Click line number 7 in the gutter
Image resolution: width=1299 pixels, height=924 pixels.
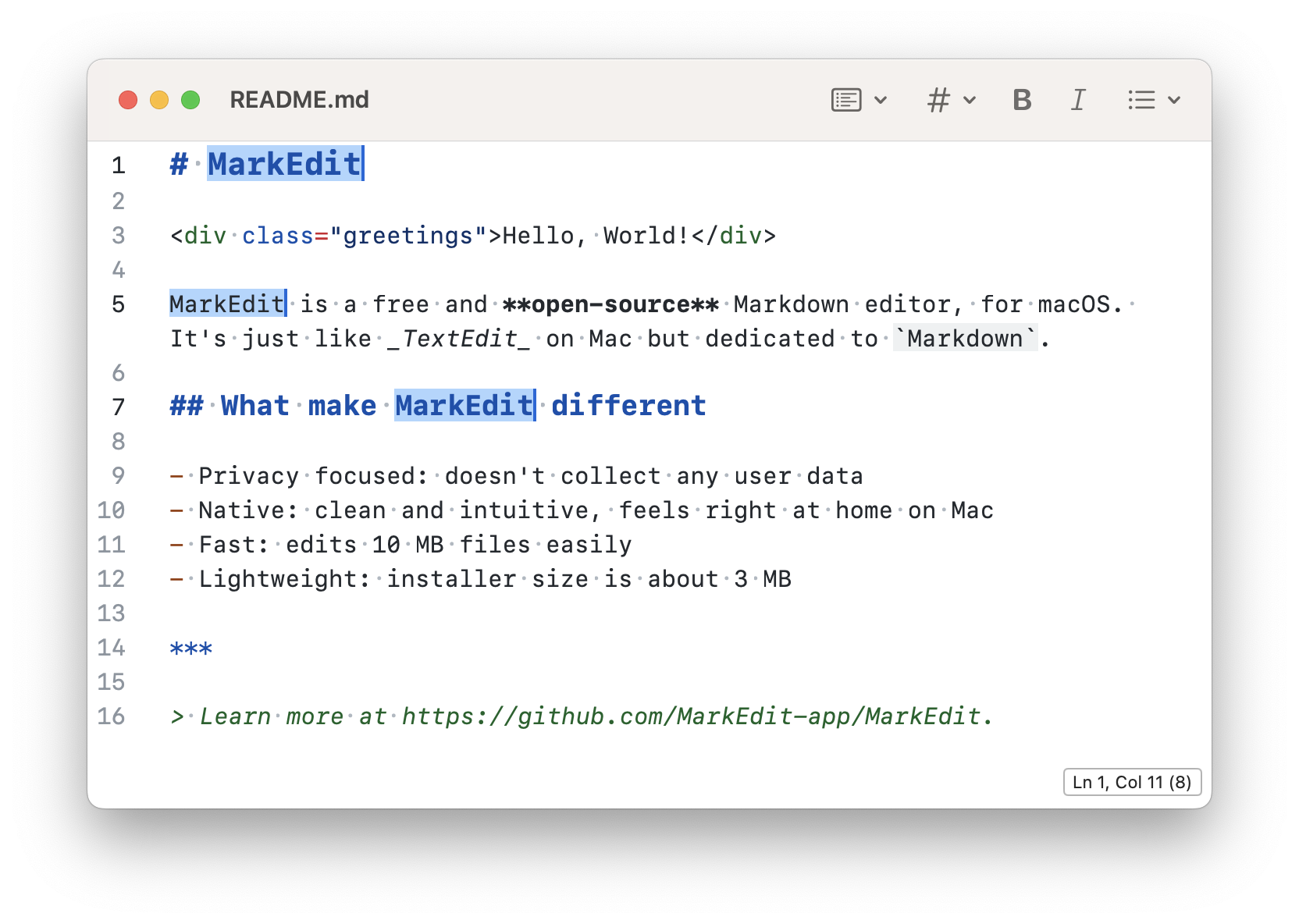(x=119, y=407)
